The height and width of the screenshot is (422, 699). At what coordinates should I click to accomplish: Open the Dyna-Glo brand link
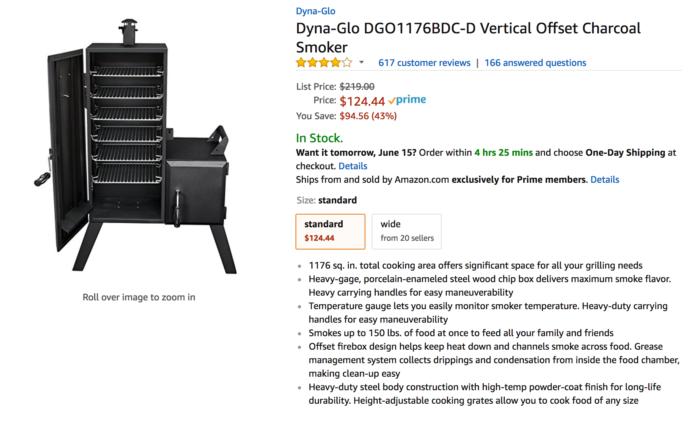coord(315,11)
